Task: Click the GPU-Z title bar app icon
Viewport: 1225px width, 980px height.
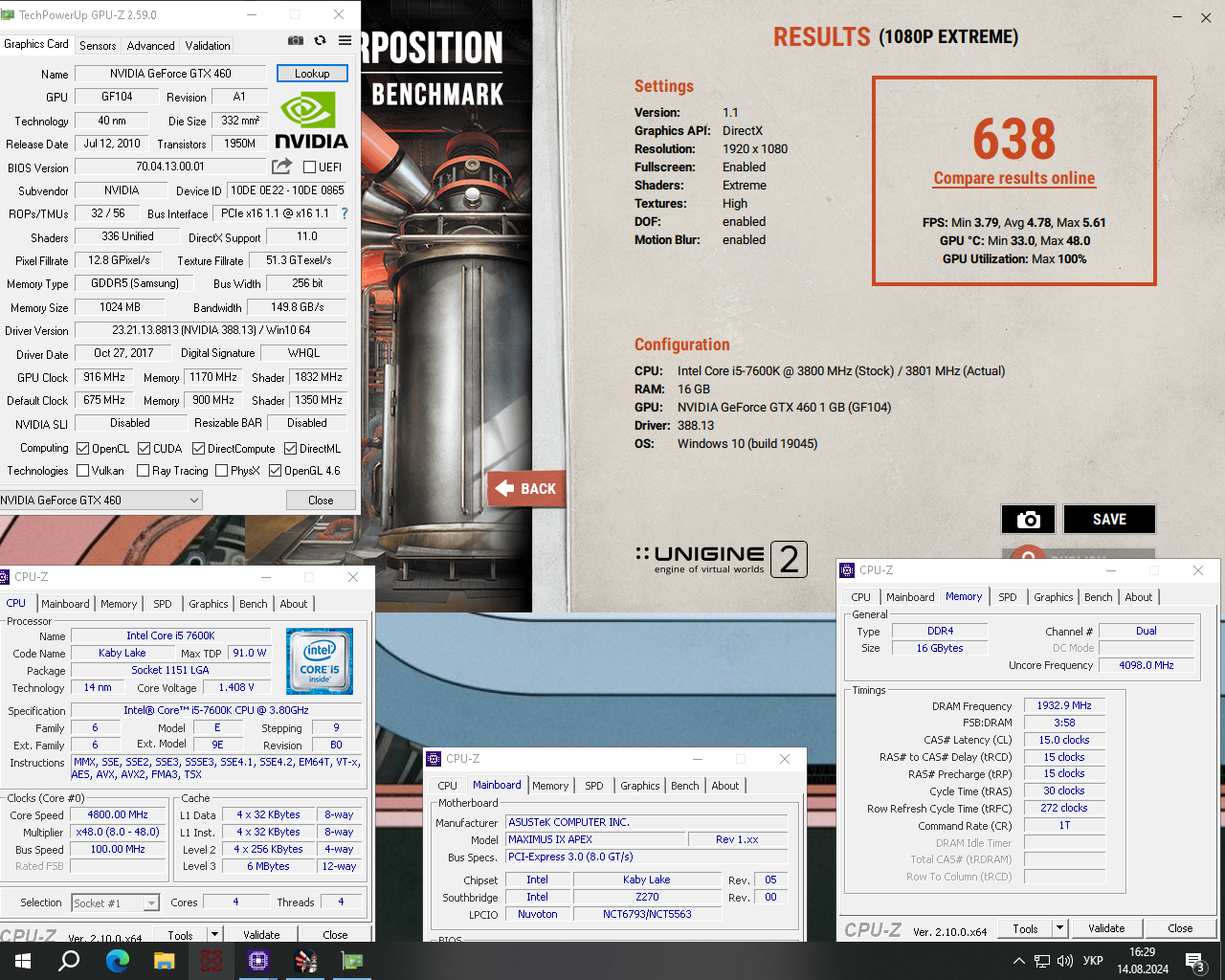Action: [9, 15]
